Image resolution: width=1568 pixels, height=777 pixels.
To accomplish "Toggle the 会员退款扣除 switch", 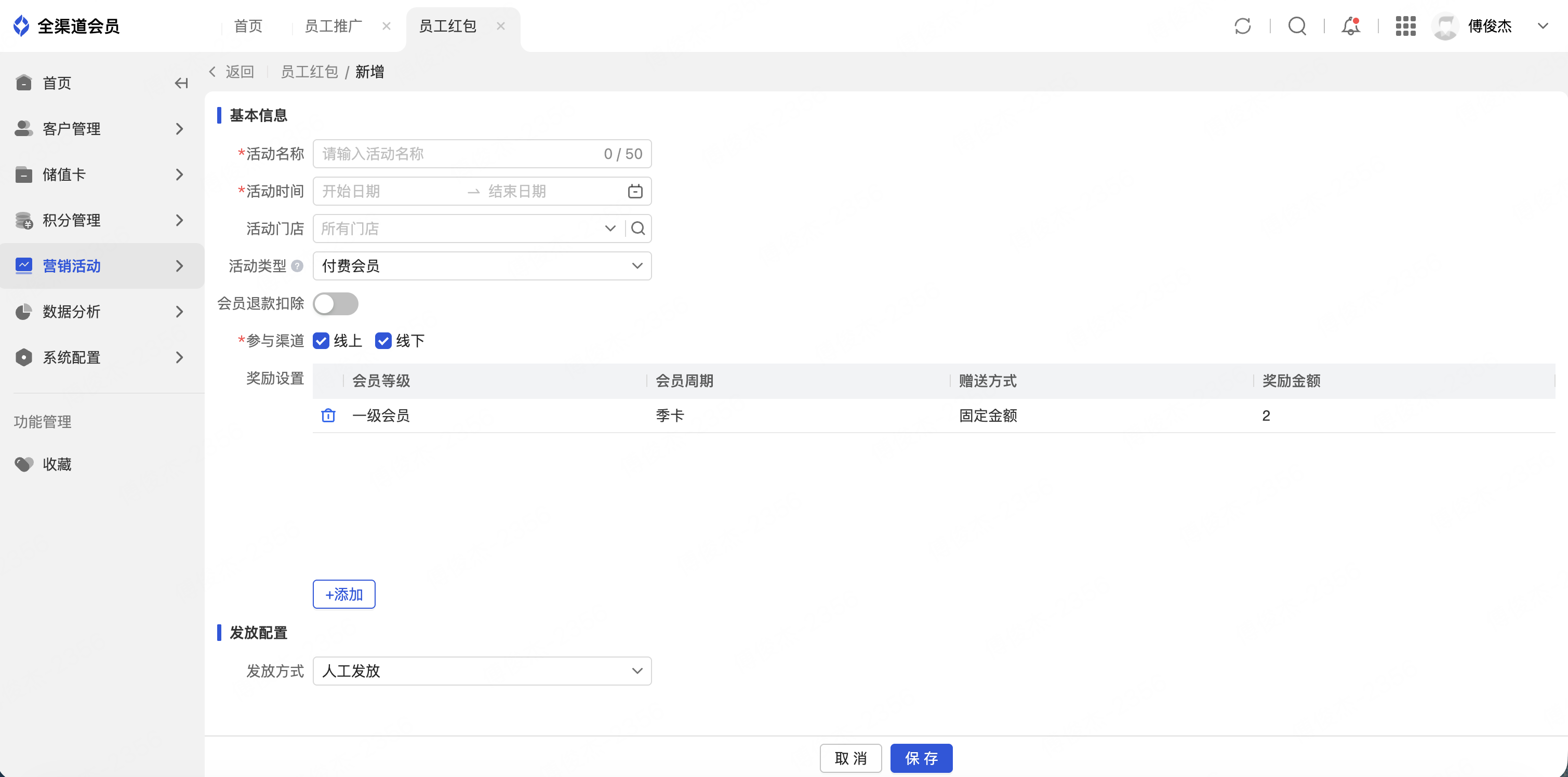I will coord(336,304).
